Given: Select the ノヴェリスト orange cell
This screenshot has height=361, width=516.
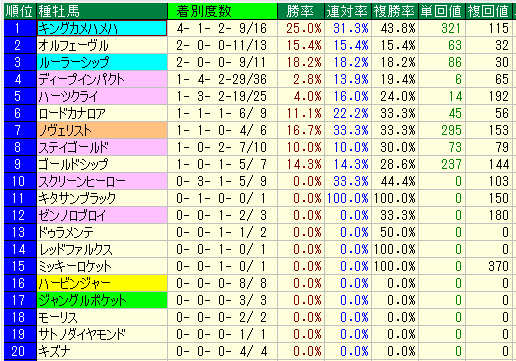Looking at the screenshot, I should click(x=102, y=130).
